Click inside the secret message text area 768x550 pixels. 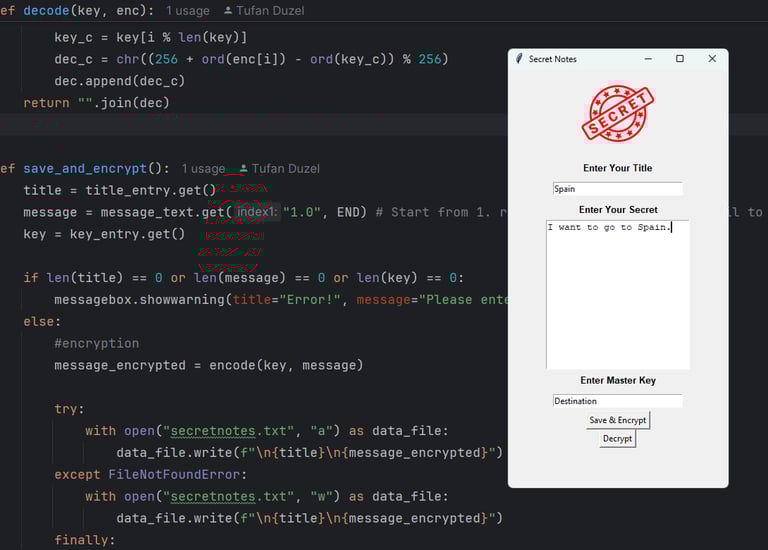tap(618, 295)
